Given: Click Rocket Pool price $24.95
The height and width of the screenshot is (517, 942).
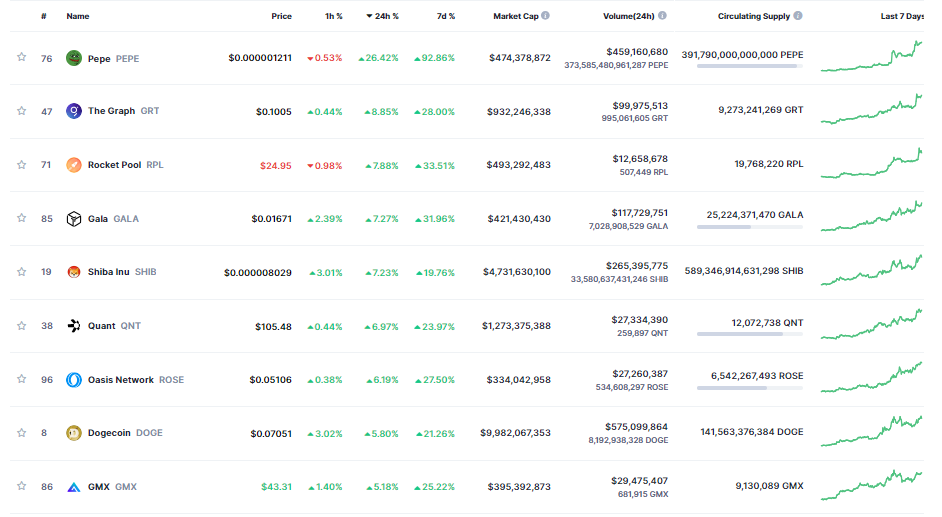Looking at the screenshot, I should (276, 166).
